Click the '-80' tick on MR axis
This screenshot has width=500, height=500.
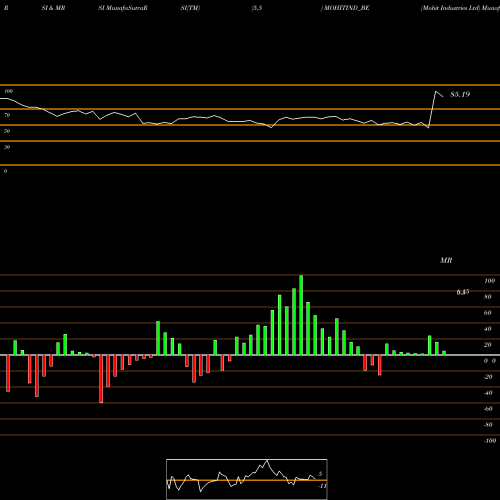point(488,425)
